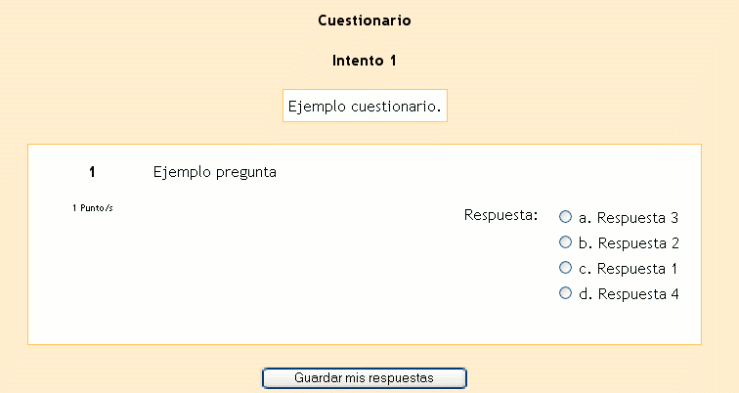Click the Cuestionario page heading

(x=364, y=20)
